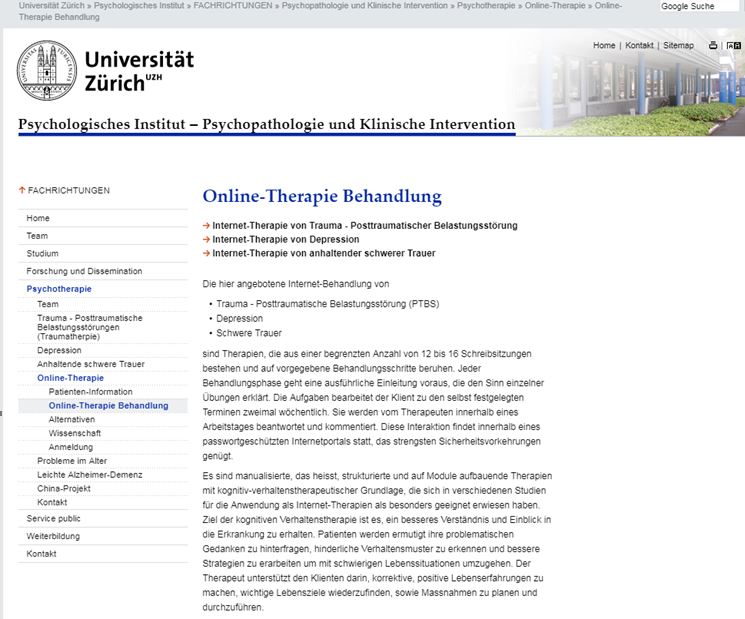Select Online-Therapie in the sidebar tree
The height and width of the screenshot is (619, 745).
point(70,378)
